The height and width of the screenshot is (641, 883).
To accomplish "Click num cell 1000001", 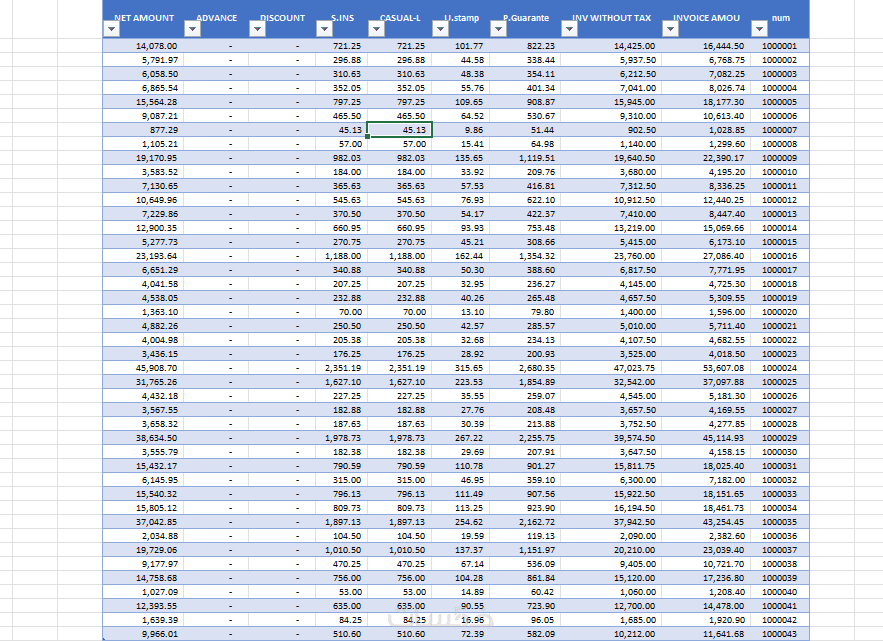I will [779, 46].
